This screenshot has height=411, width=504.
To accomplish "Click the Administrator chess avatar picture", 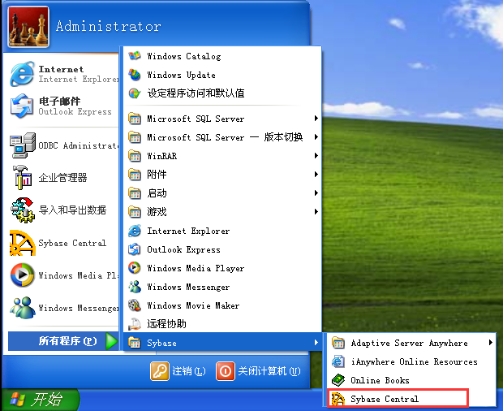I will point(28,27).
